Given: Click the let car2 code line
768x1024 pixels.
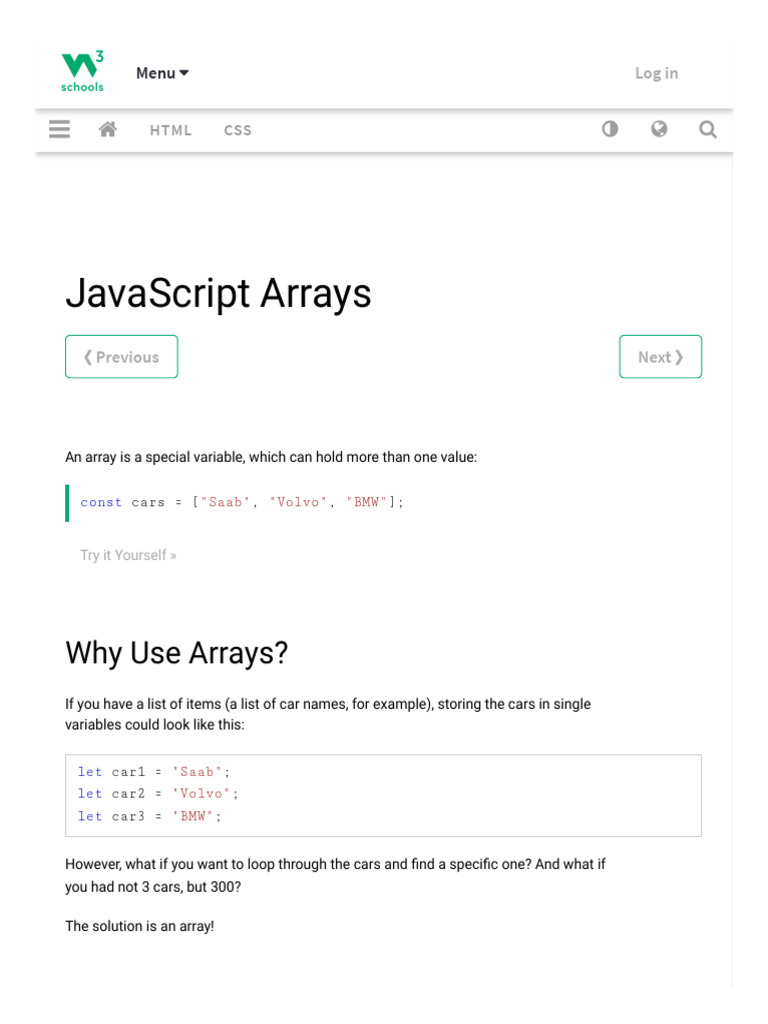Looking at the screenshot, I should pos(158,793).
